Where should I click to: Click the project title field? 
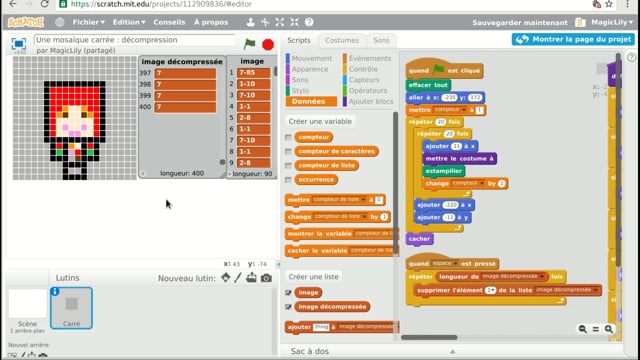(135, 40)
